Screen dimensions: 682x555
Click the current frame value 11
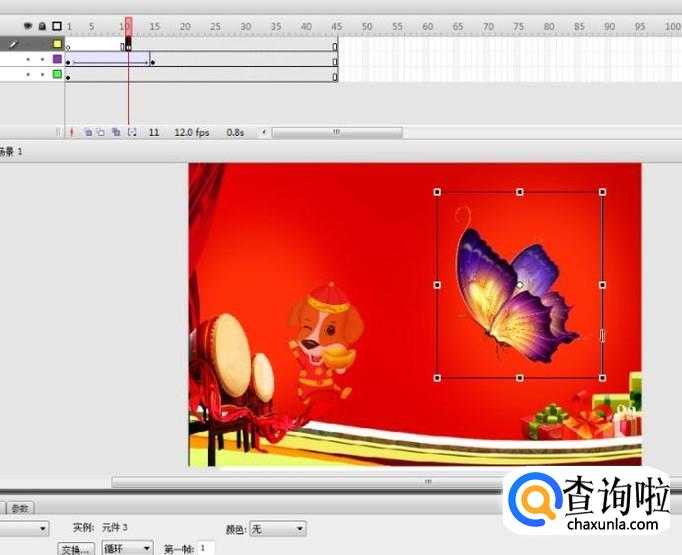click(x=154, y=132)
